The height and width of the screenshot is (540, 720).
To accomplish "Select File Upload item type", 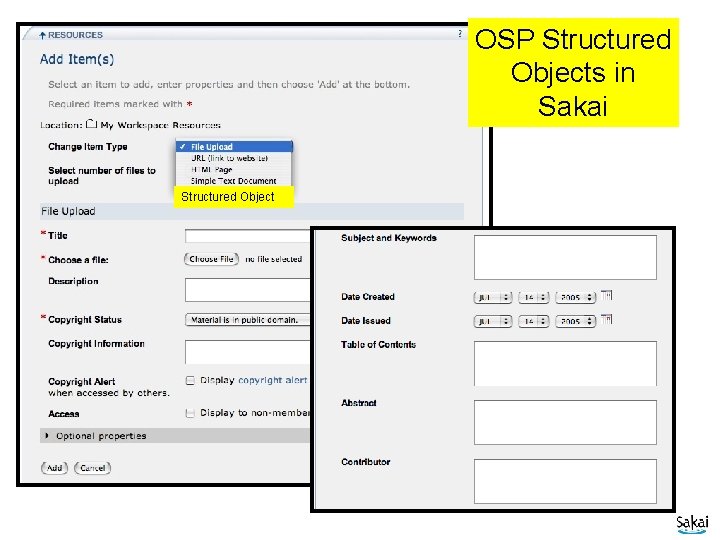I will (x=234, y=146).
